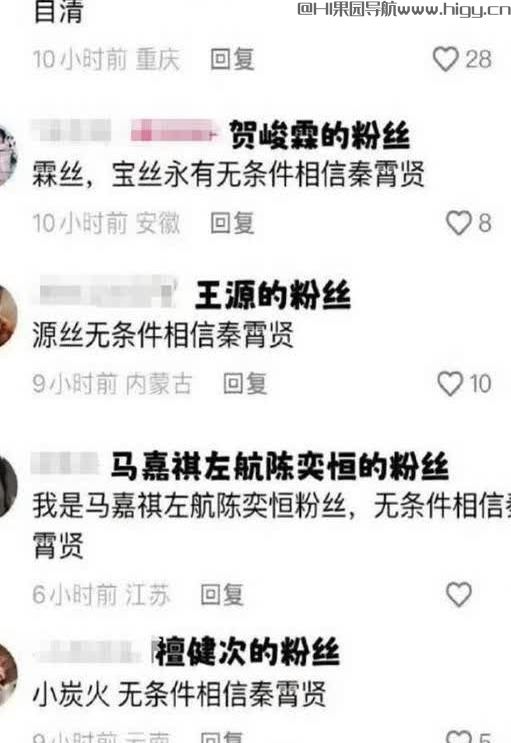Open avatar of the 源丝 commenter
511x743 pixels.
[x=7, y=317]
